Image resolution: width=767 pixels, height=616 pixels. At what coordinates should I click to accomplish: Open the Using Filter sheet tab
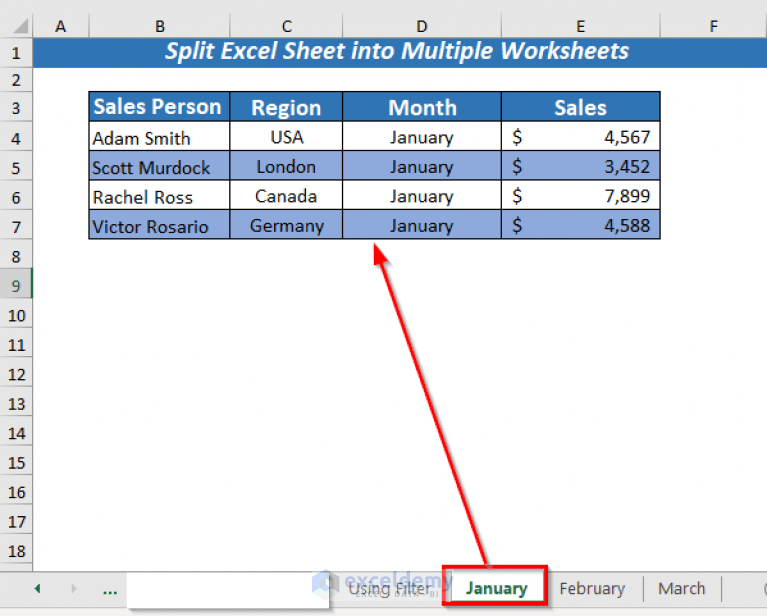[x=389, y=588]
